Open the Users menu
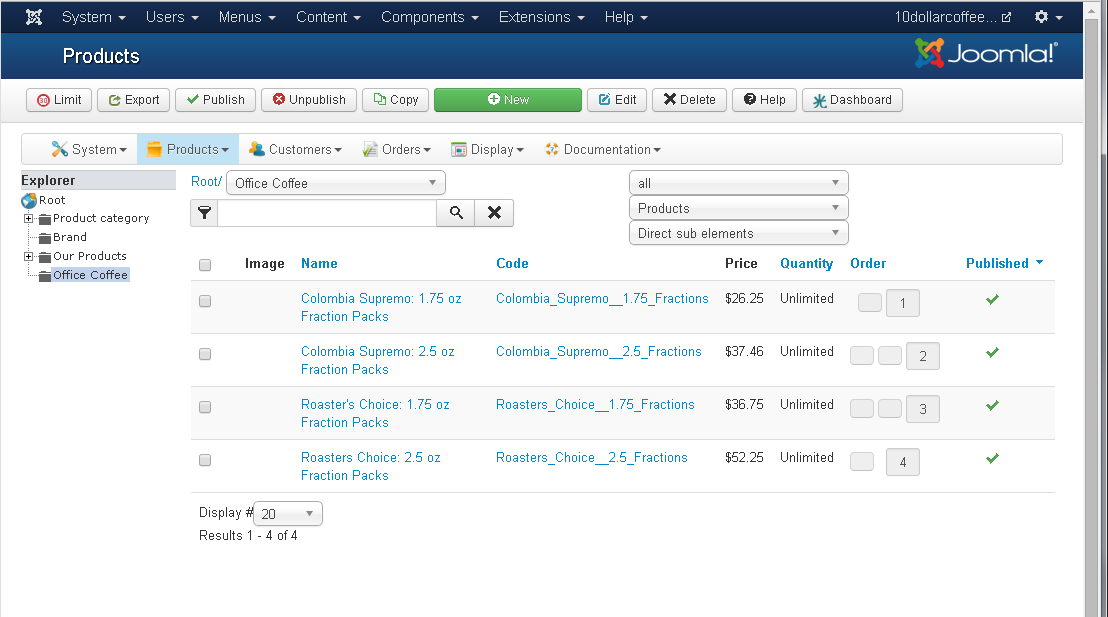The image size is (1108, 617). (x=172, y=17)
